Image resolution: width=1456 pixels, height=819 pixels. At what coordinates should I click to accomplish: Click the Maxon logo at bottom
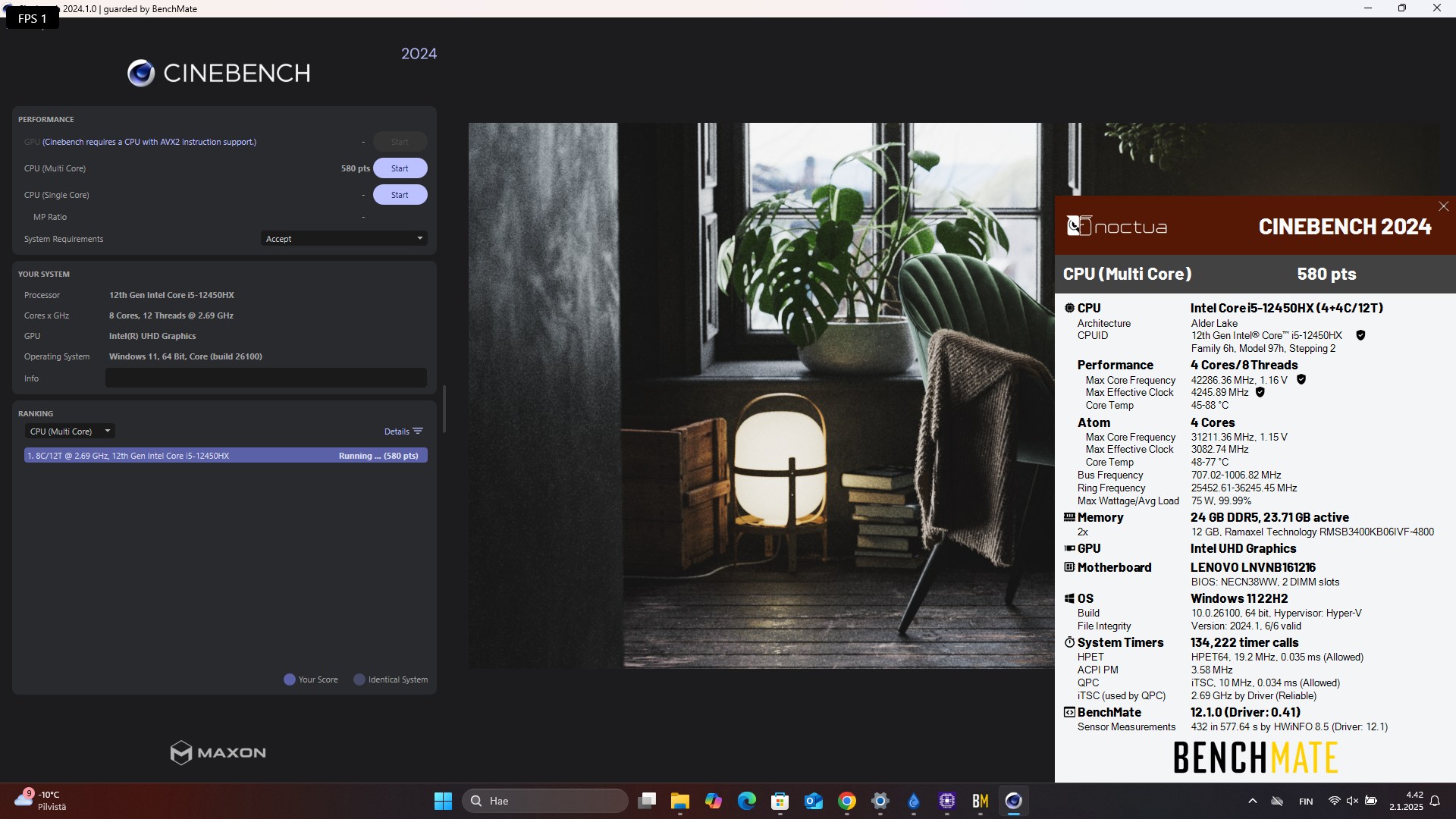click(218, 752)
